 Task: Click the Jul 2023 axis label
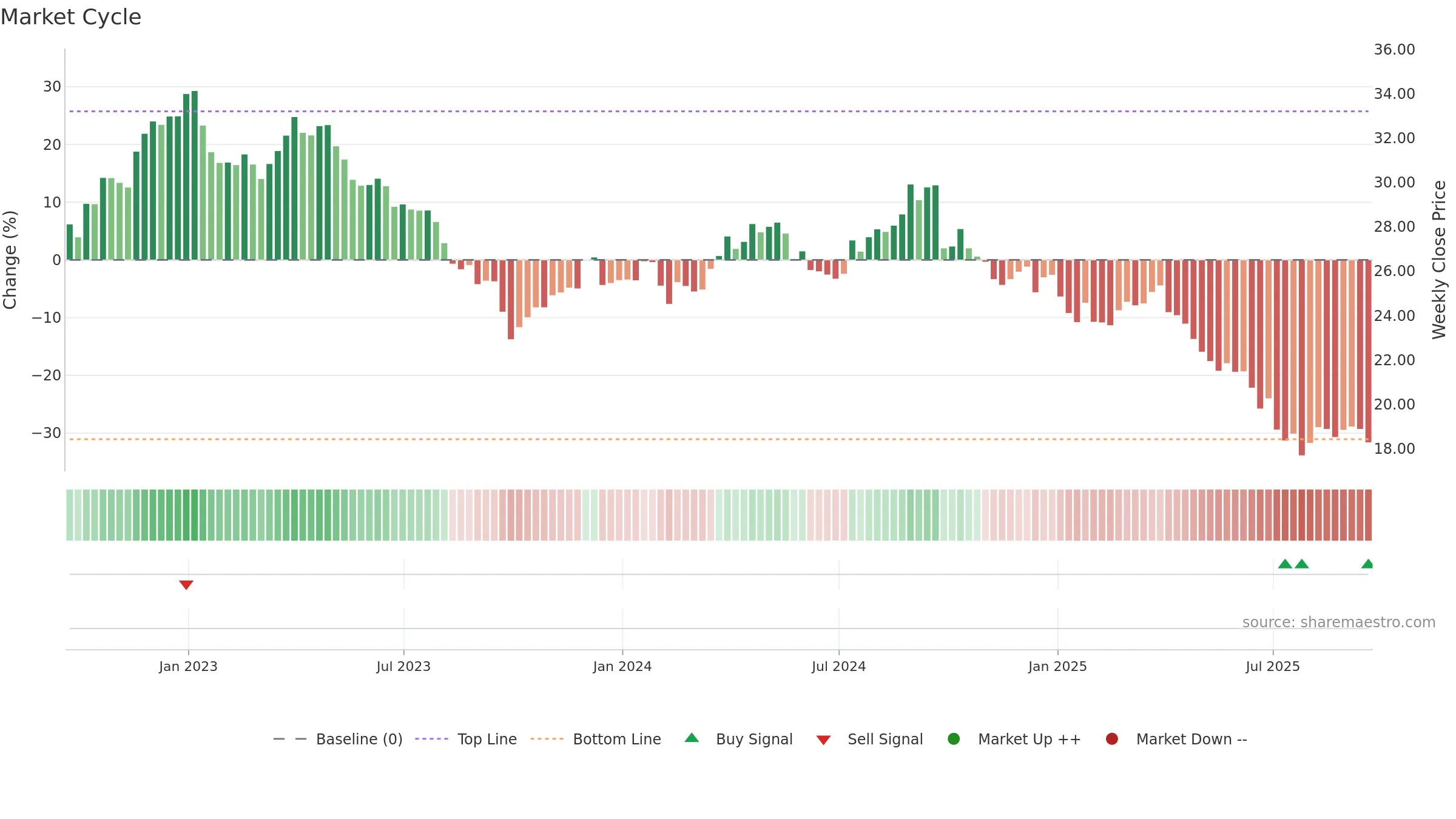point(403,666)
